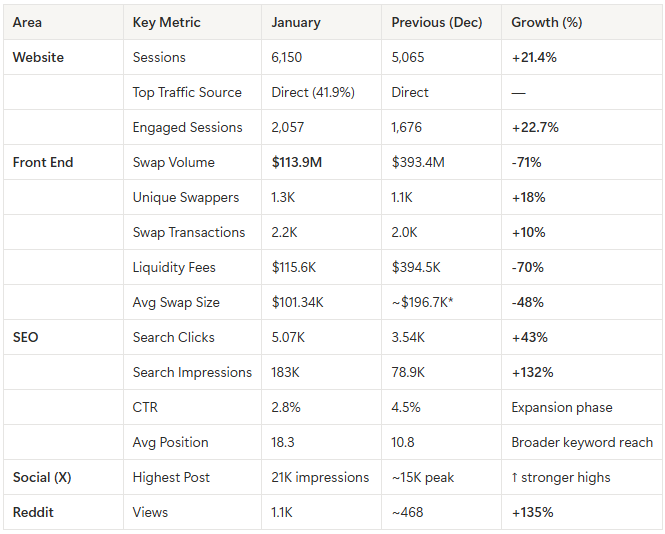The image size is (665, 534).
Task: Click the +21.4% sessions growth cell
Action: click(x=534, y=57)
